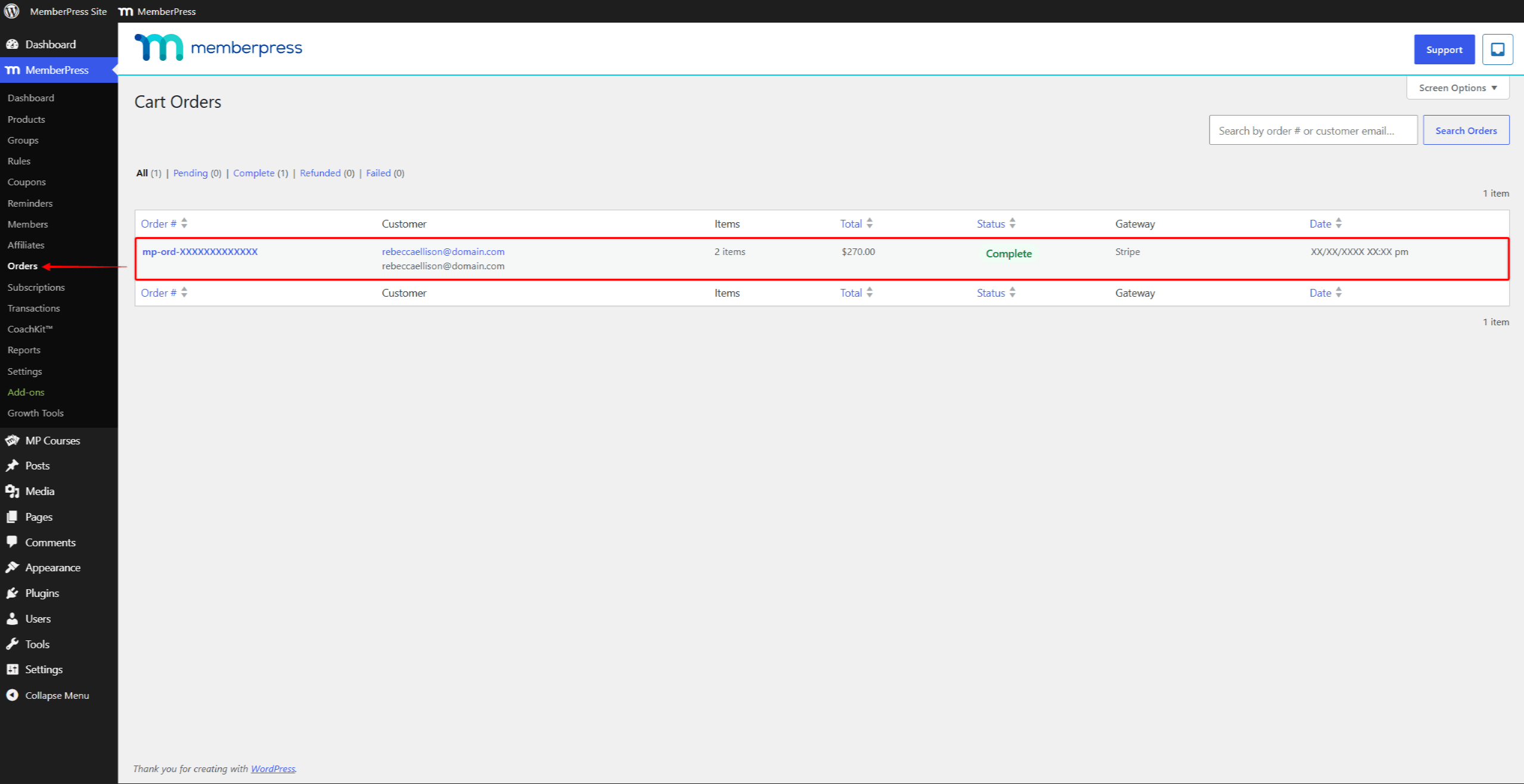Open Orders in MemberPress submenu
The width and height of the screenshot is (1524, 784).
pyautogui.click(x=22, y=266)
